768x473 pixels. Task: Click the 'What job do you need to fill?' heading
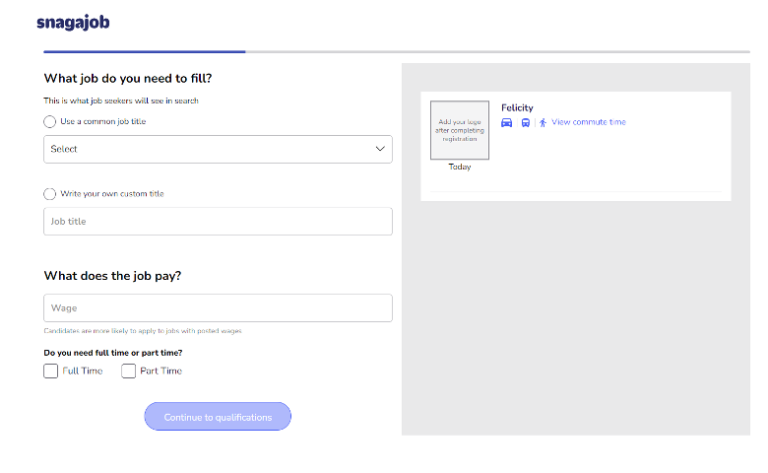pyautogui.click(x=128, y=78)
